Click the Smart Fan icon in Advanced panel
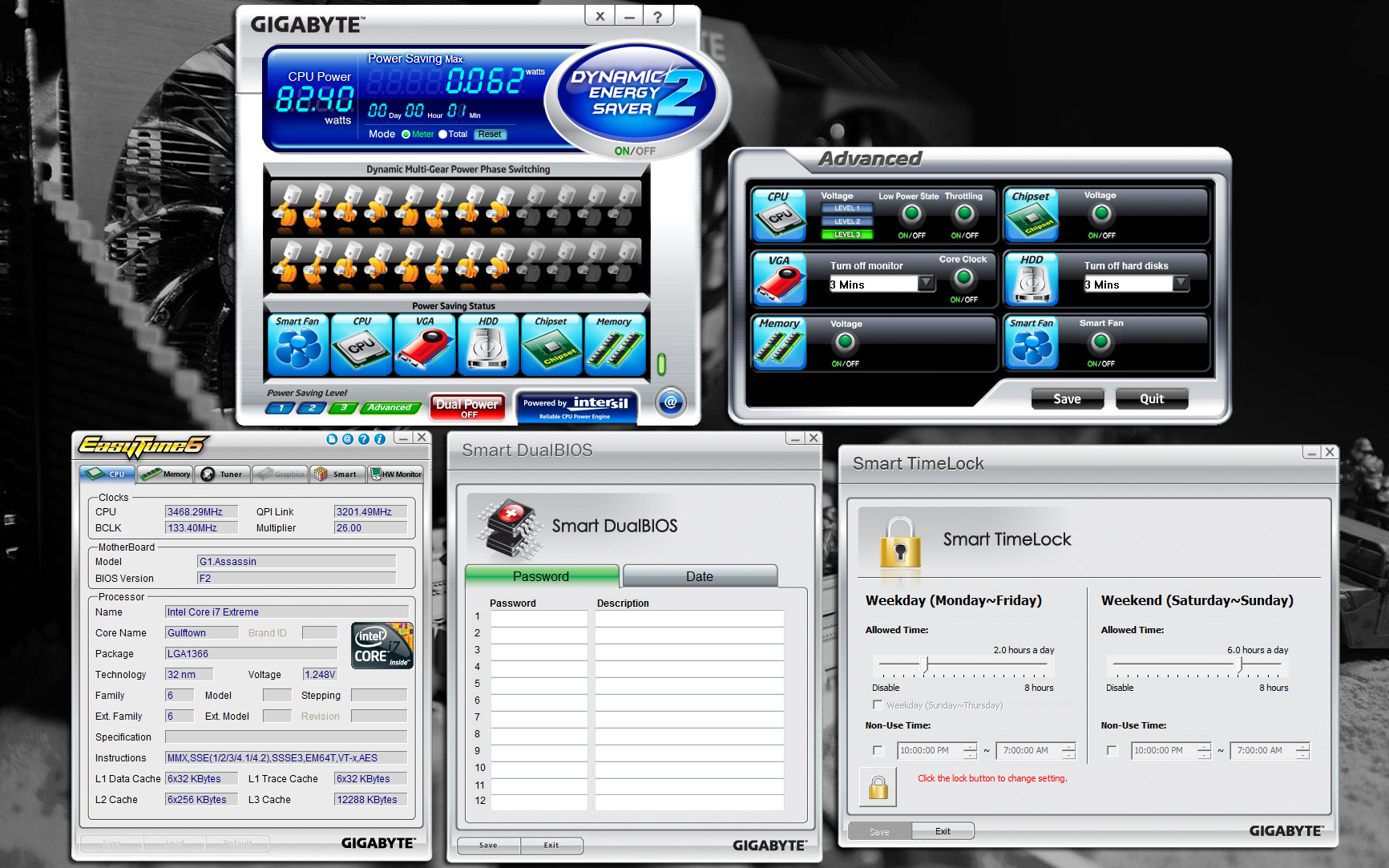The width and height of the screenshot is (1389, 868). coord(1032,342)
